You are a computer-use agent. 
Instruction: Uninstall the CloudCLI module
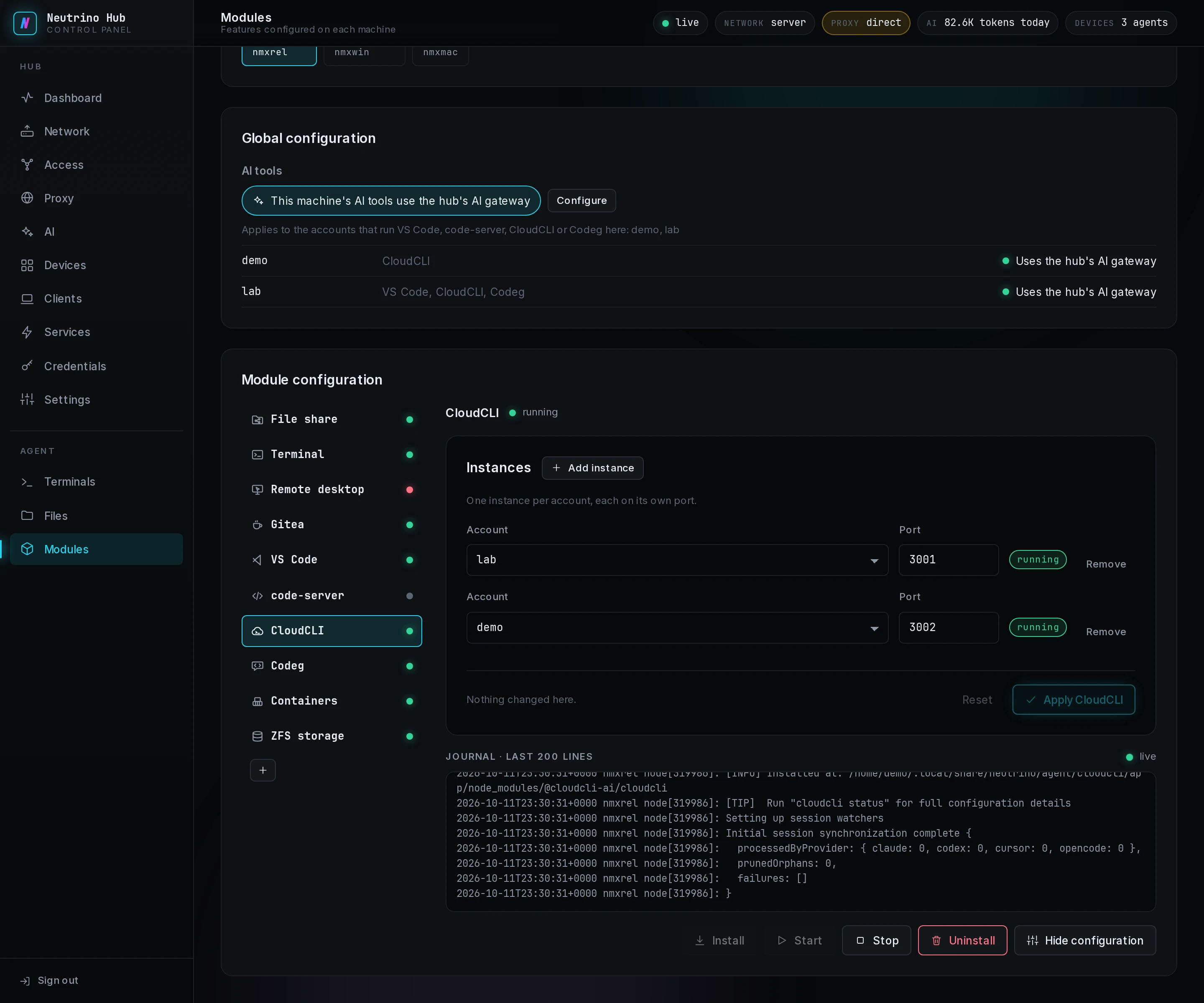click(x=962, y=941)
